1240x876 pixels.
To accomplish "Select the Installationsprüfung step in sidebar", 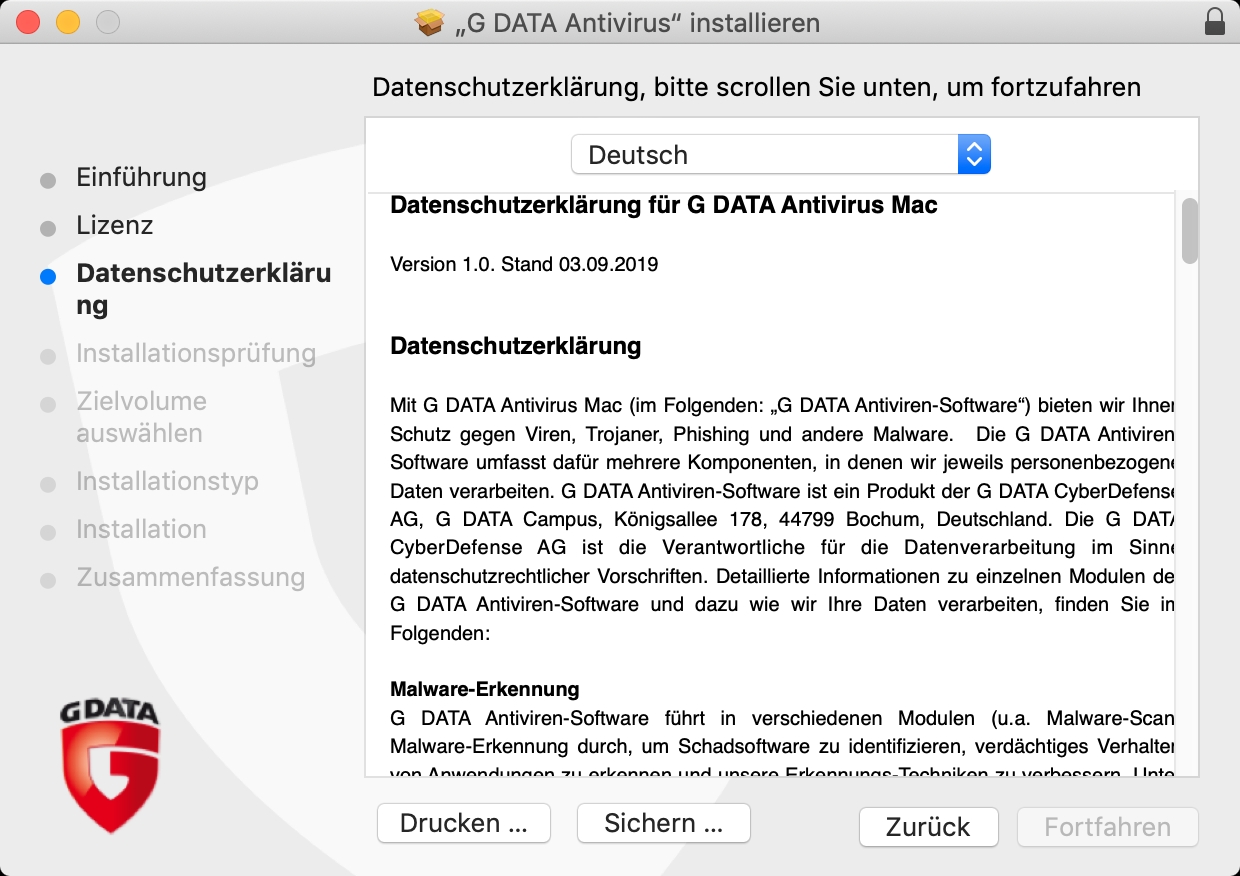I will coord(196,353).
